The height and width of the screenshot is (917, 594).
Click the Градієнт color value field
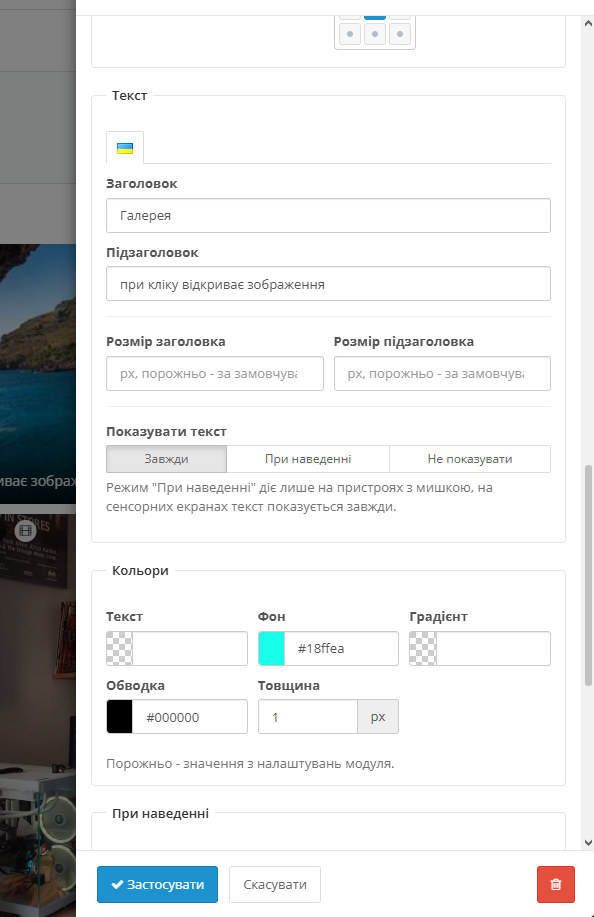pos(493,649)
